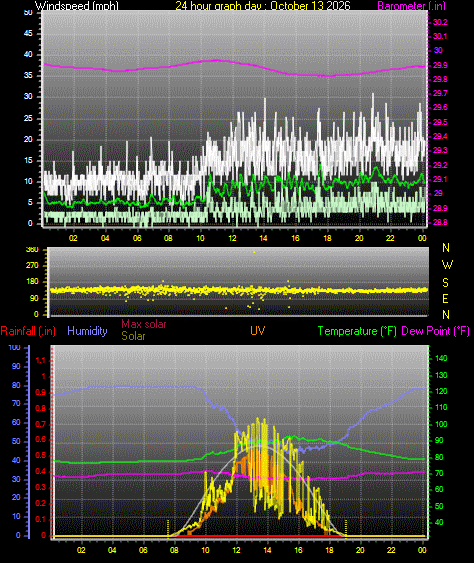The height and width of the screenshot is (563, 474).
Task: Click the Barometer (.in) label
Action: click(412, 6)
